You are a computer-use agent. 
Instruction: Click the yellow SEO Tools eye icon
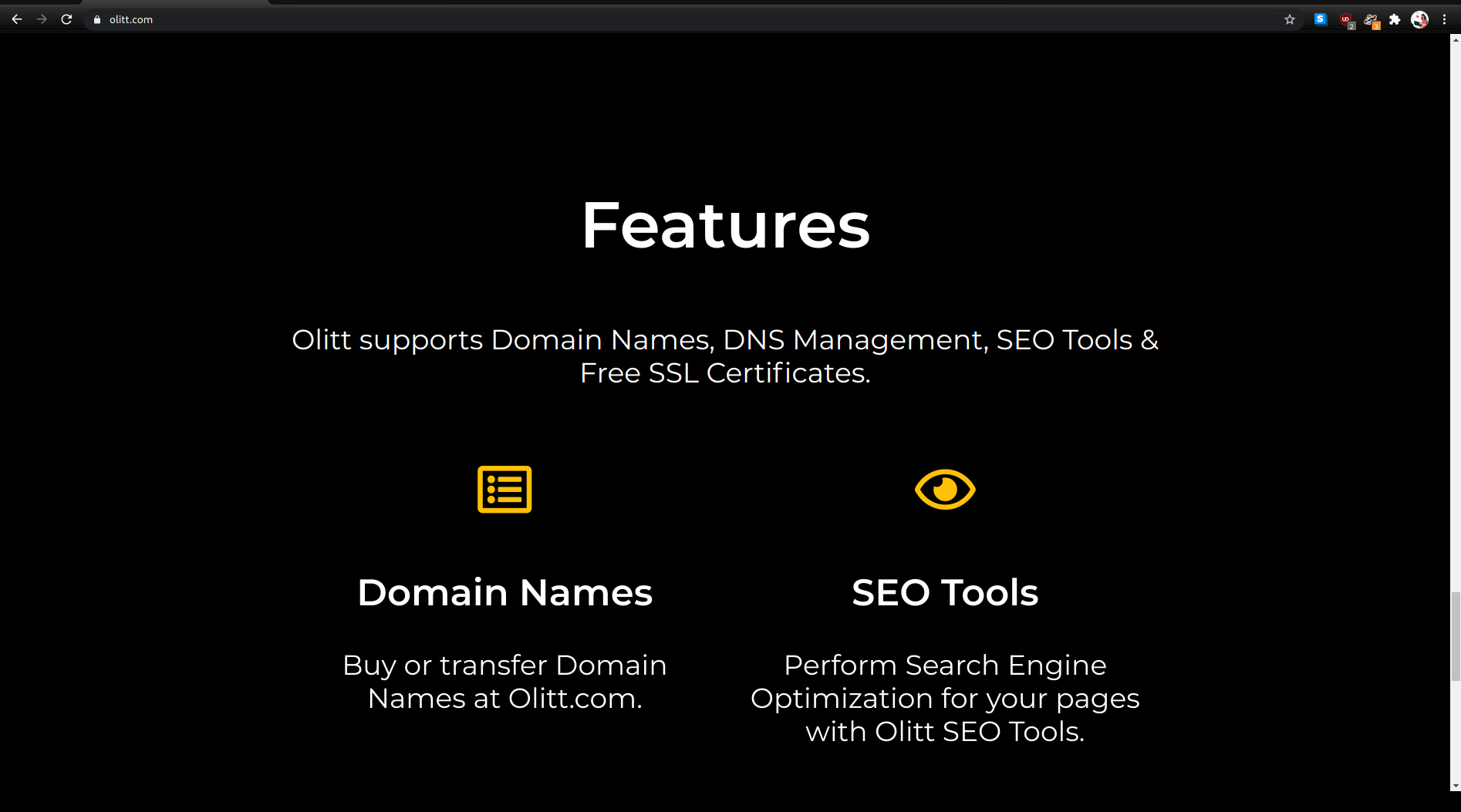coord(945,489)
